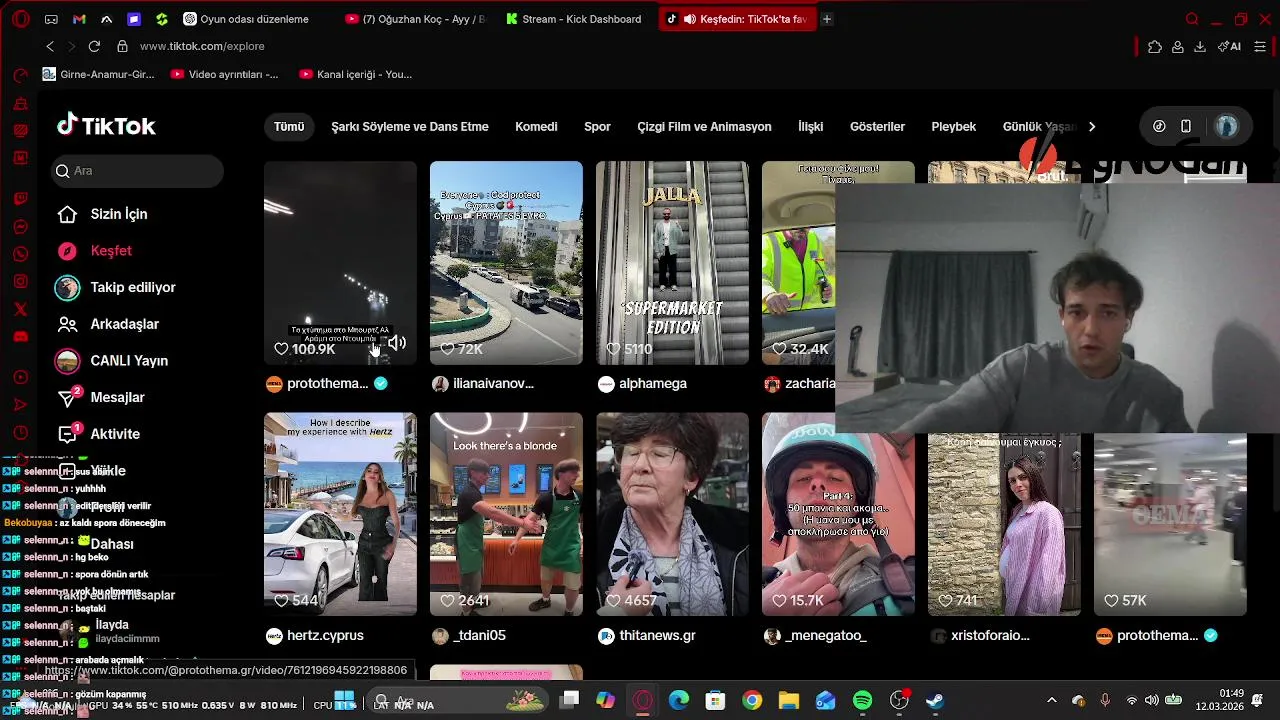Open the Instagram sidebar icon in Opera

[x=20, y=282]
